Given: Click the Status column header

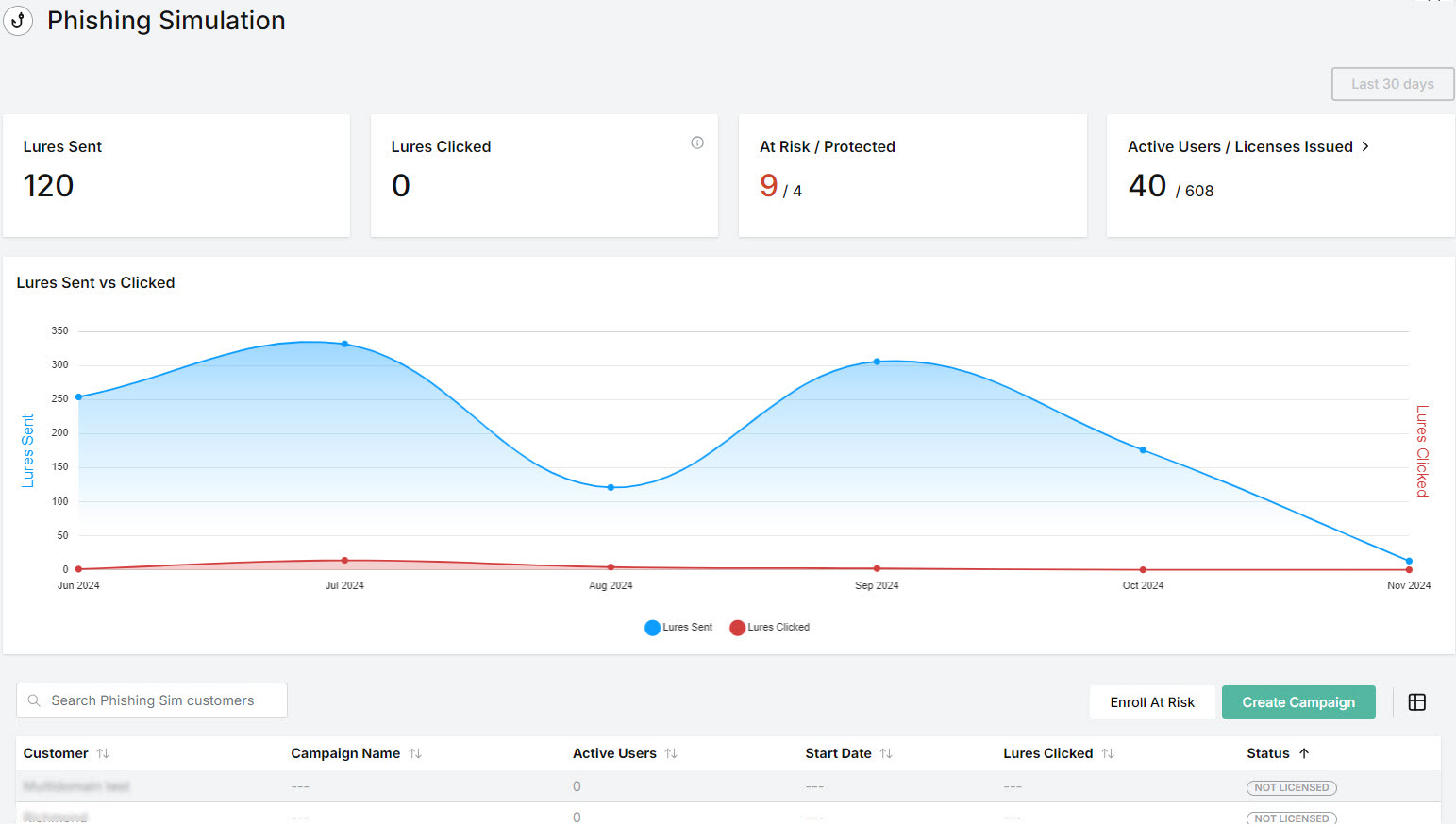Looking at the screenshot, I should (x=1267, y=753).
